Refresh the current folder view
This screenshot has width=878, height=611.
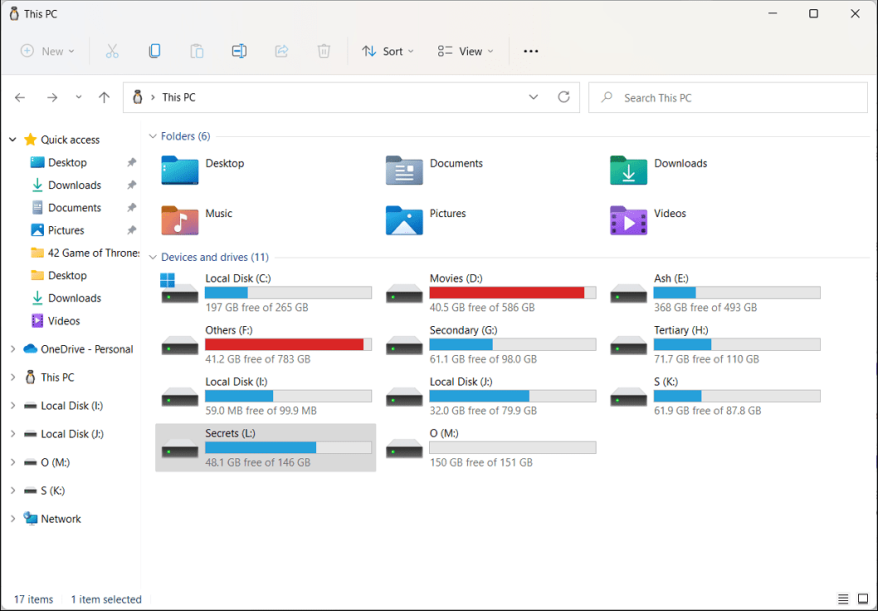point(564,97)
